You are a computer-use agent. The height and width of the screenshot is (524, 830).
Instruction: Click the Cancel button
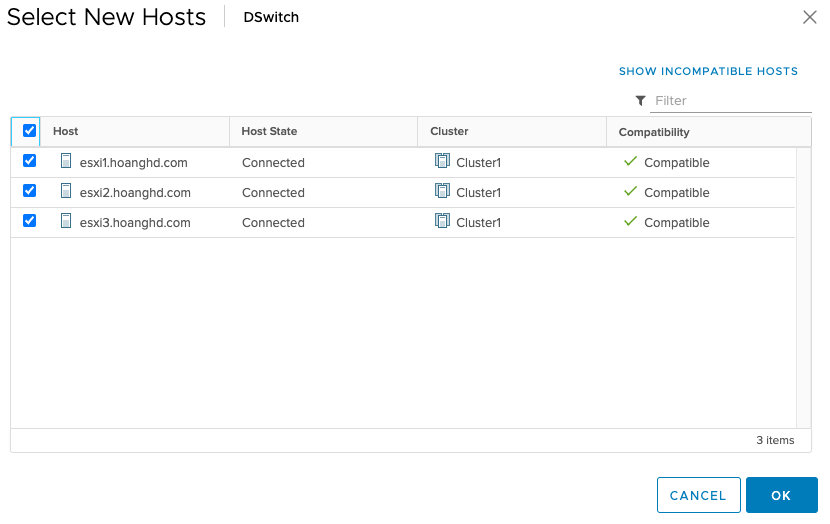(x=698, y=495)
